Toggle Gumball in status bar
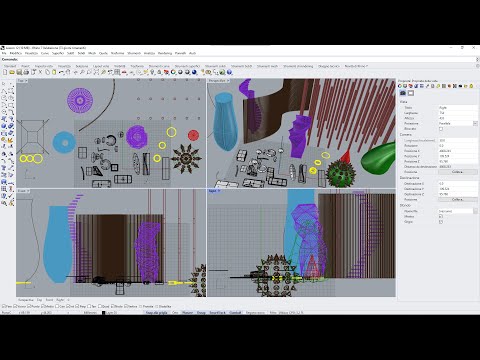480x360 pixels. coord(235,313)
